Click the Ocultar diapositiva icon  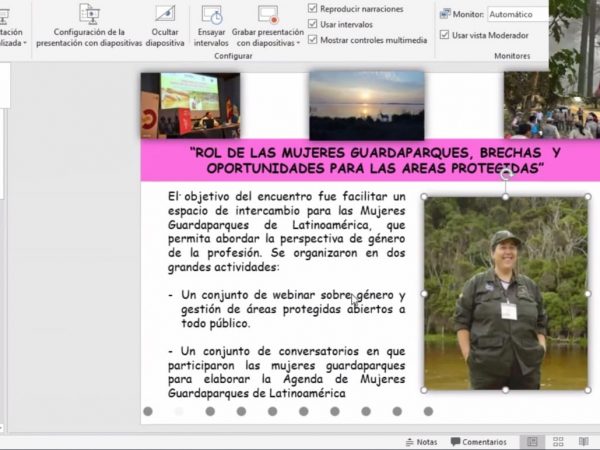(165, 13)
